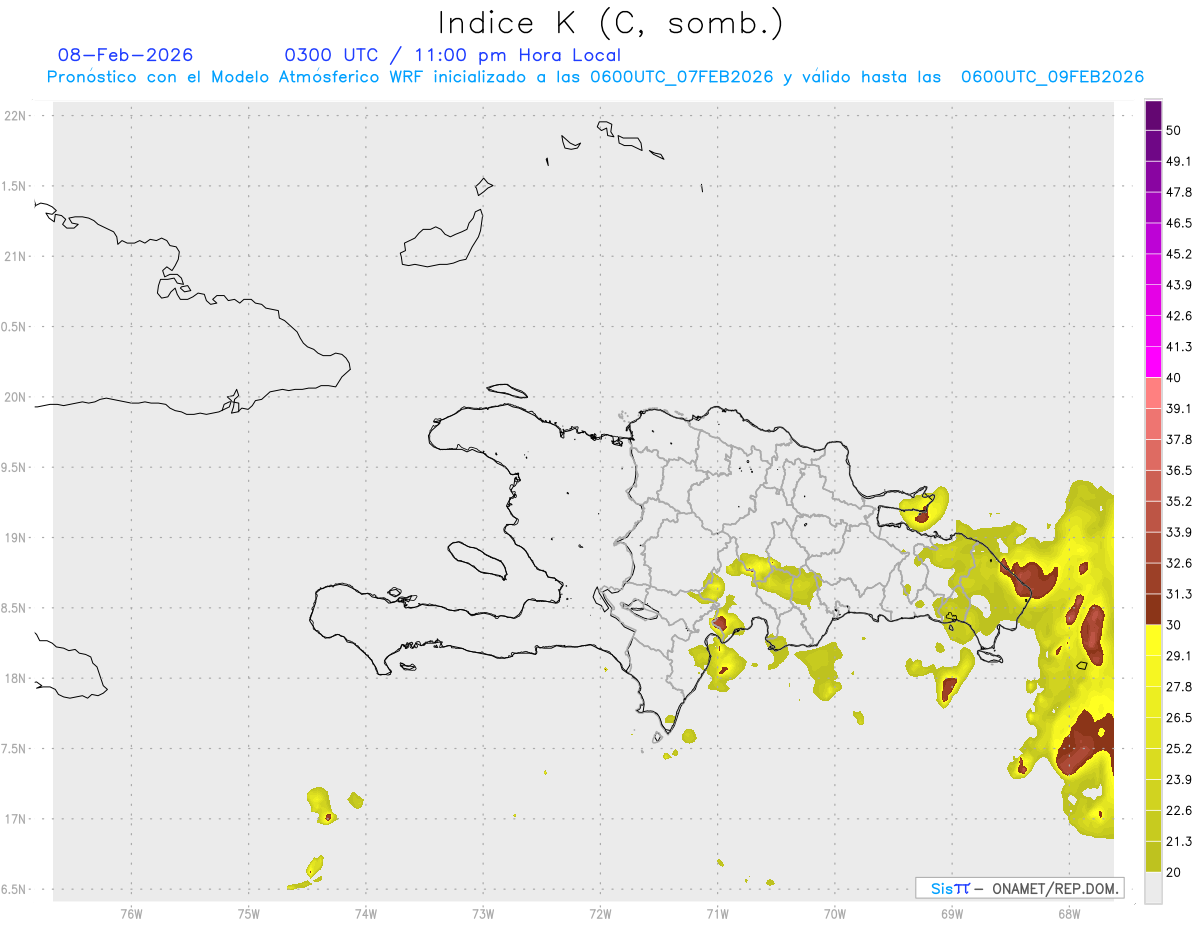Click the "18N" latitude label
The height and width of the screenshot is (927, 1200).
16,678
